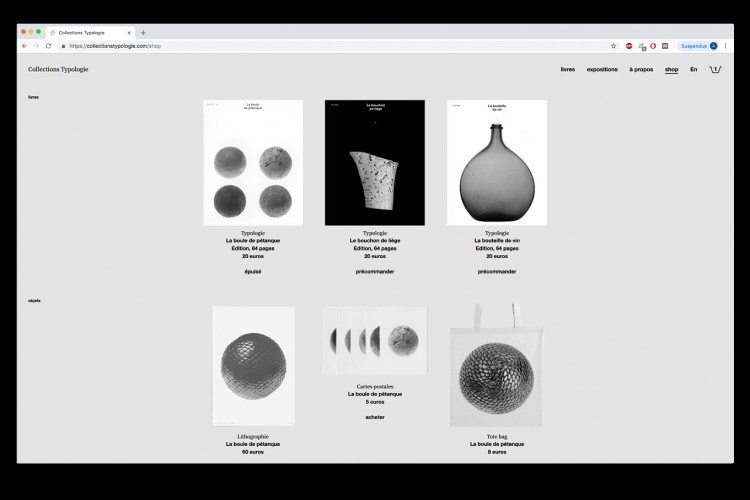Go forward with the browser forward arrow
Image resolution: width=750 pixels, height=500 pixels.
pyautogui.click(x=36, y=46)
